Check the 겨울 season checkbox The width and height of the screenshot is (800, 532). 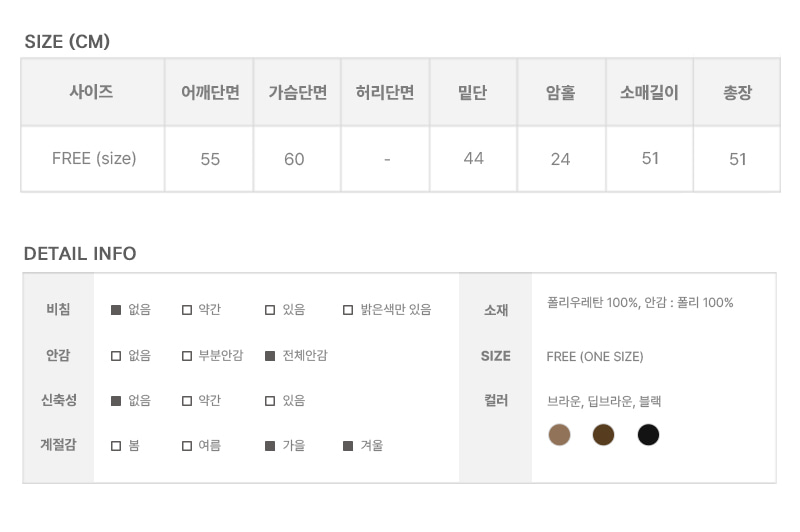pos(348,446)
